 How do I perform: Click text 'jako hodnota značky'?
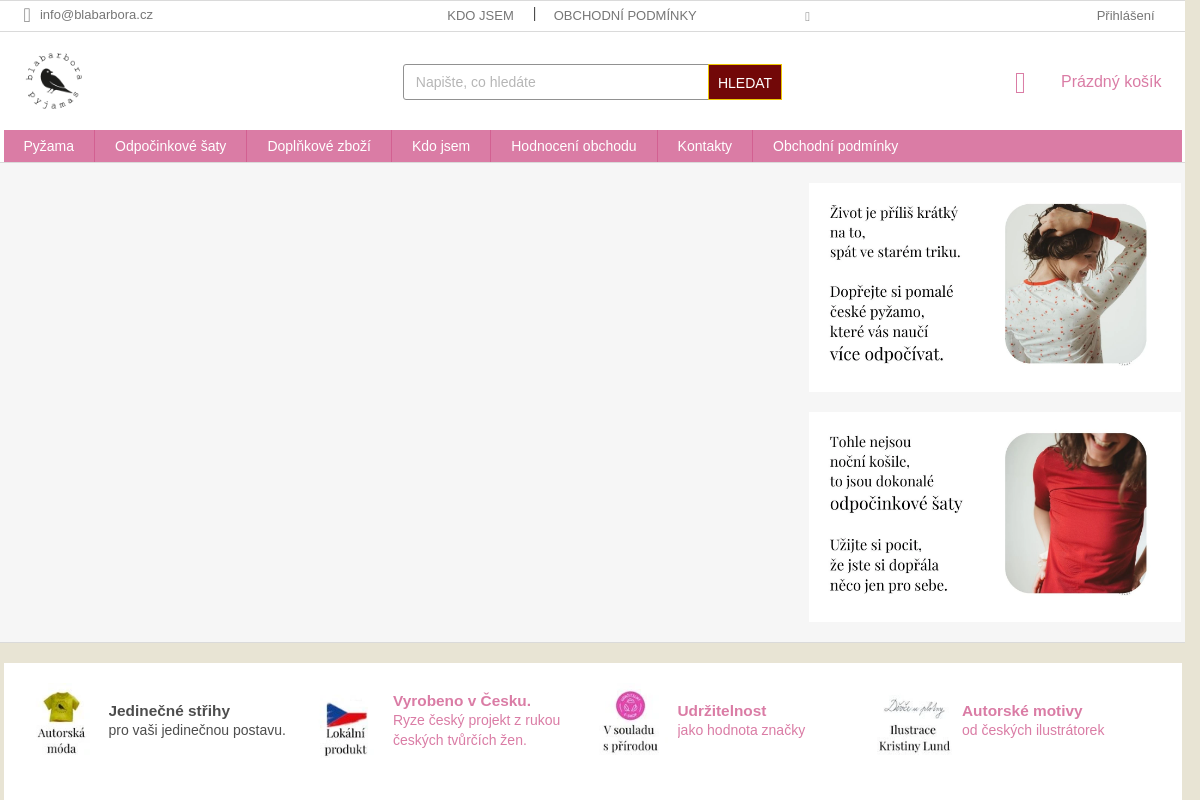pyautogui.click(x=741, y=730)
